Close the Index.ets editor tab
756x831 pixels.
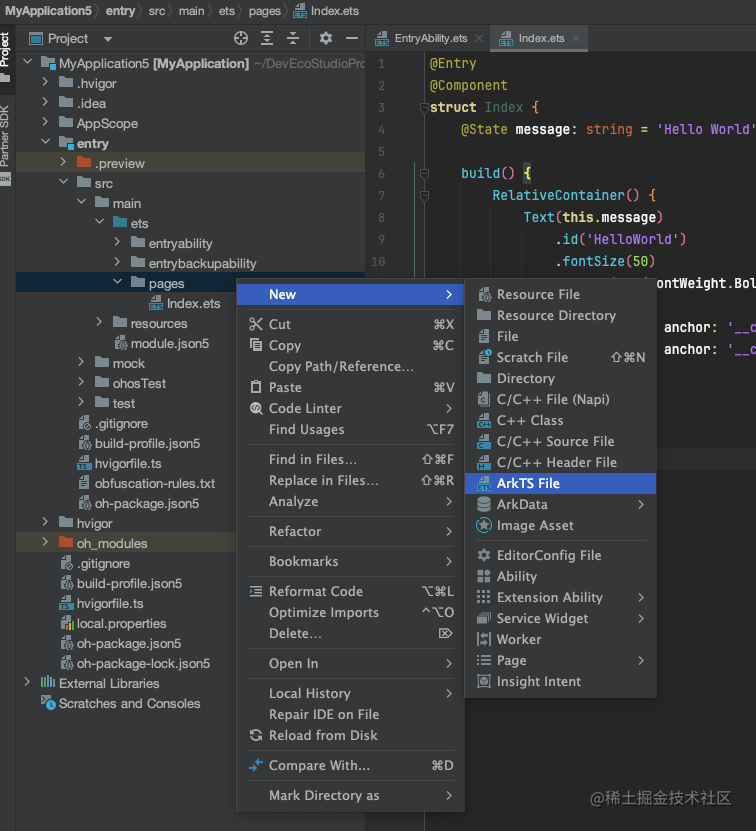click(576, 38)
